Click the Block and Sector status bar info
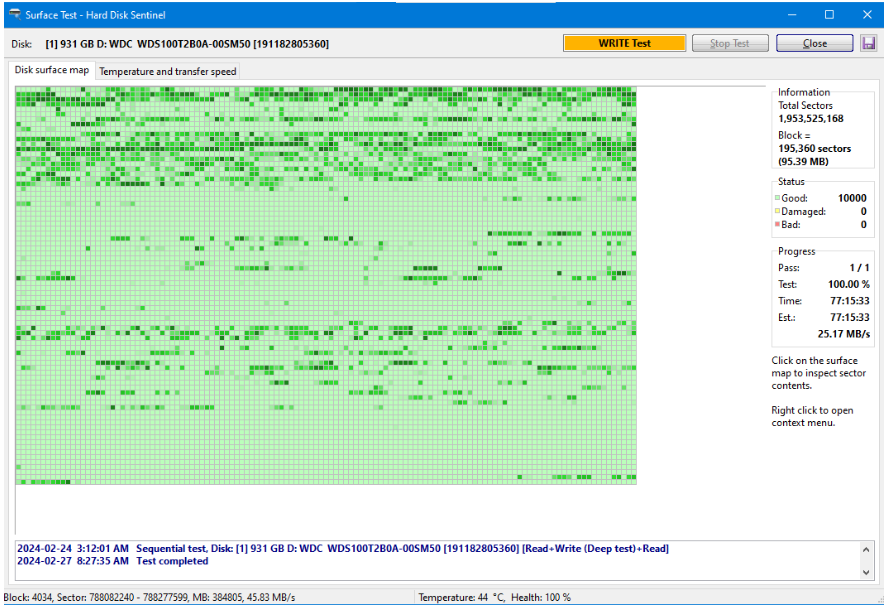The image size is (886, 607). (x=150, y=598)
